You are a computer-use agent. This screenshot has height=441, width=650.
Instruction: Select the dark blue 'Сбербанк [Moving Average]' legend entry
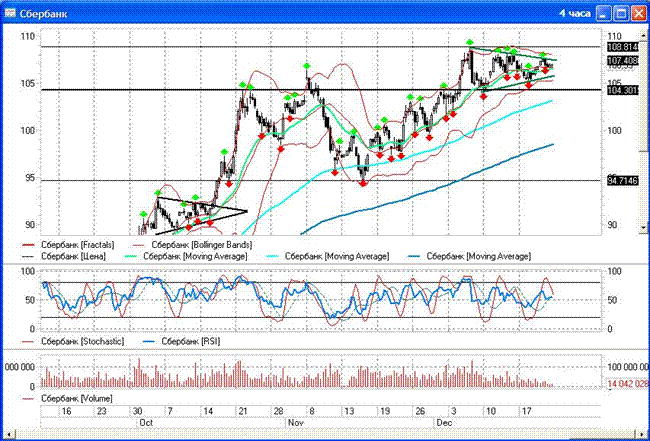point(471,256)
